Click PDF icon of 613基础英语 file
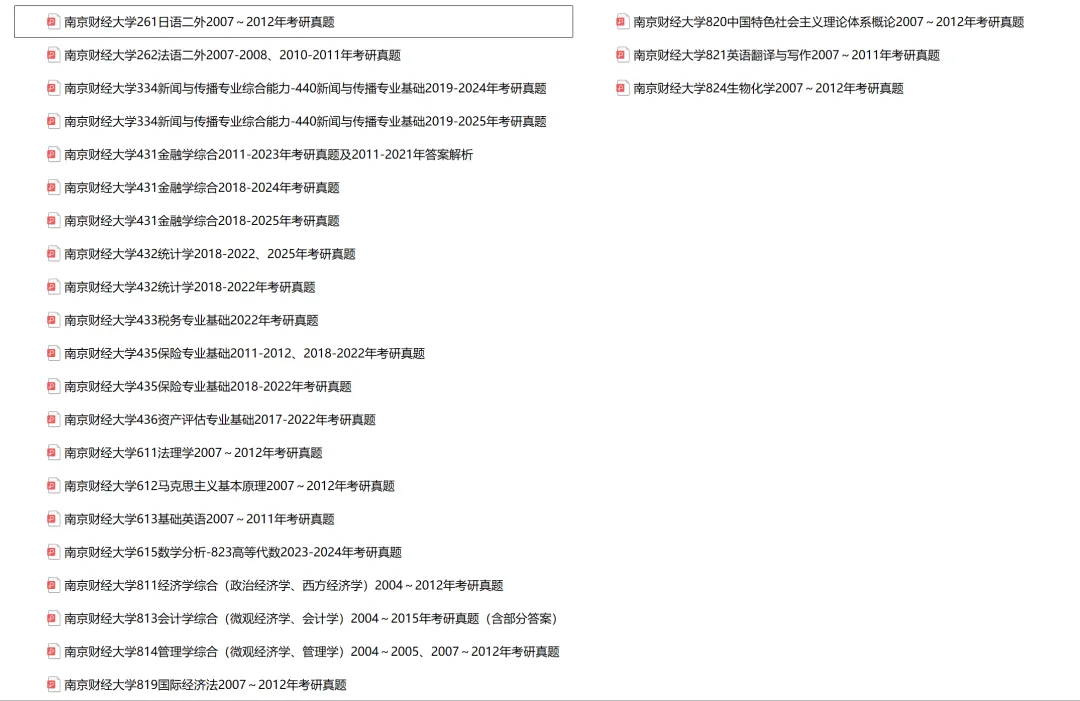The width and height of the screenshot is (1080, 701). click(x=53, y=519)
